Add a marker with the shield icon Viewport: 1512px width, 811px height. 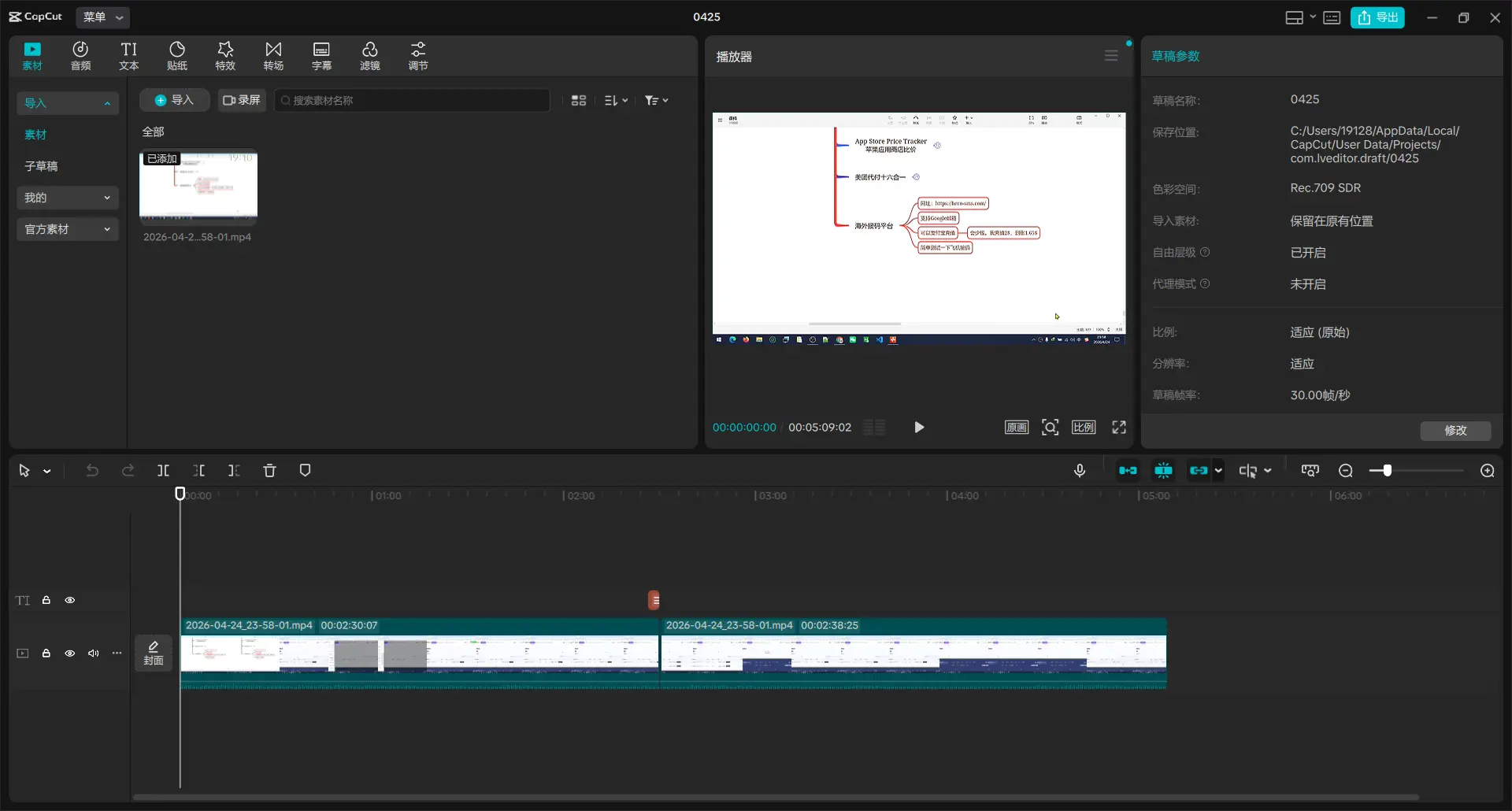pyautogui.click(x=305, y=471)
